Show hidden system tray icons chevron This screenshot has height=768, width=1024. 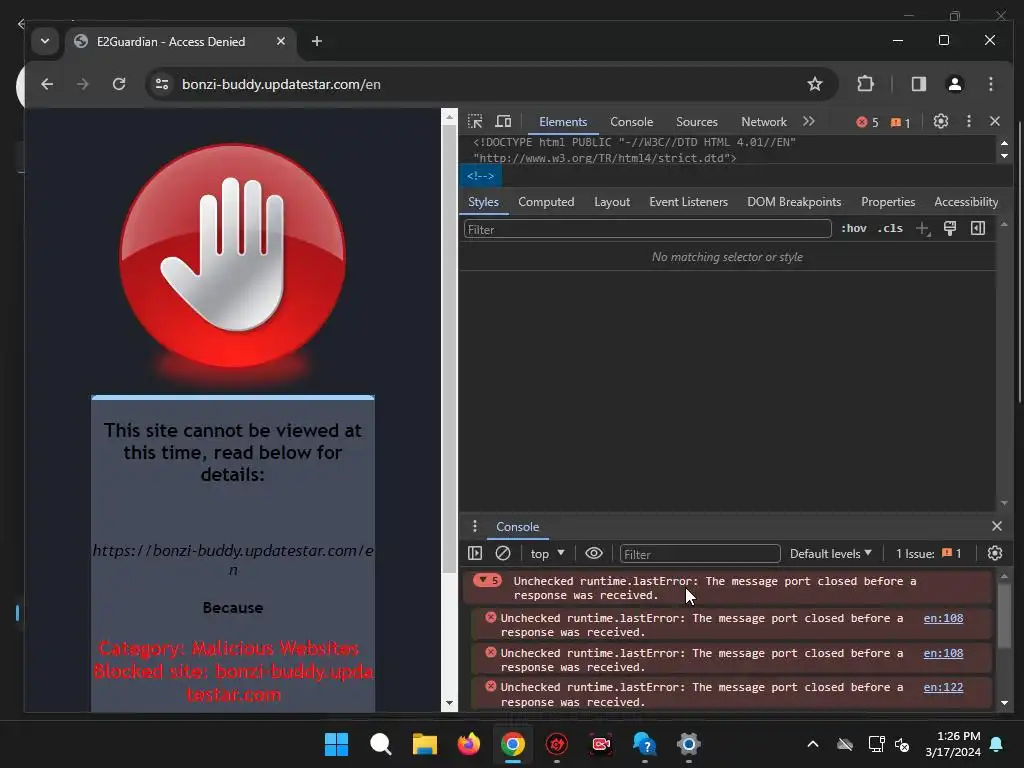coord(813,744)
